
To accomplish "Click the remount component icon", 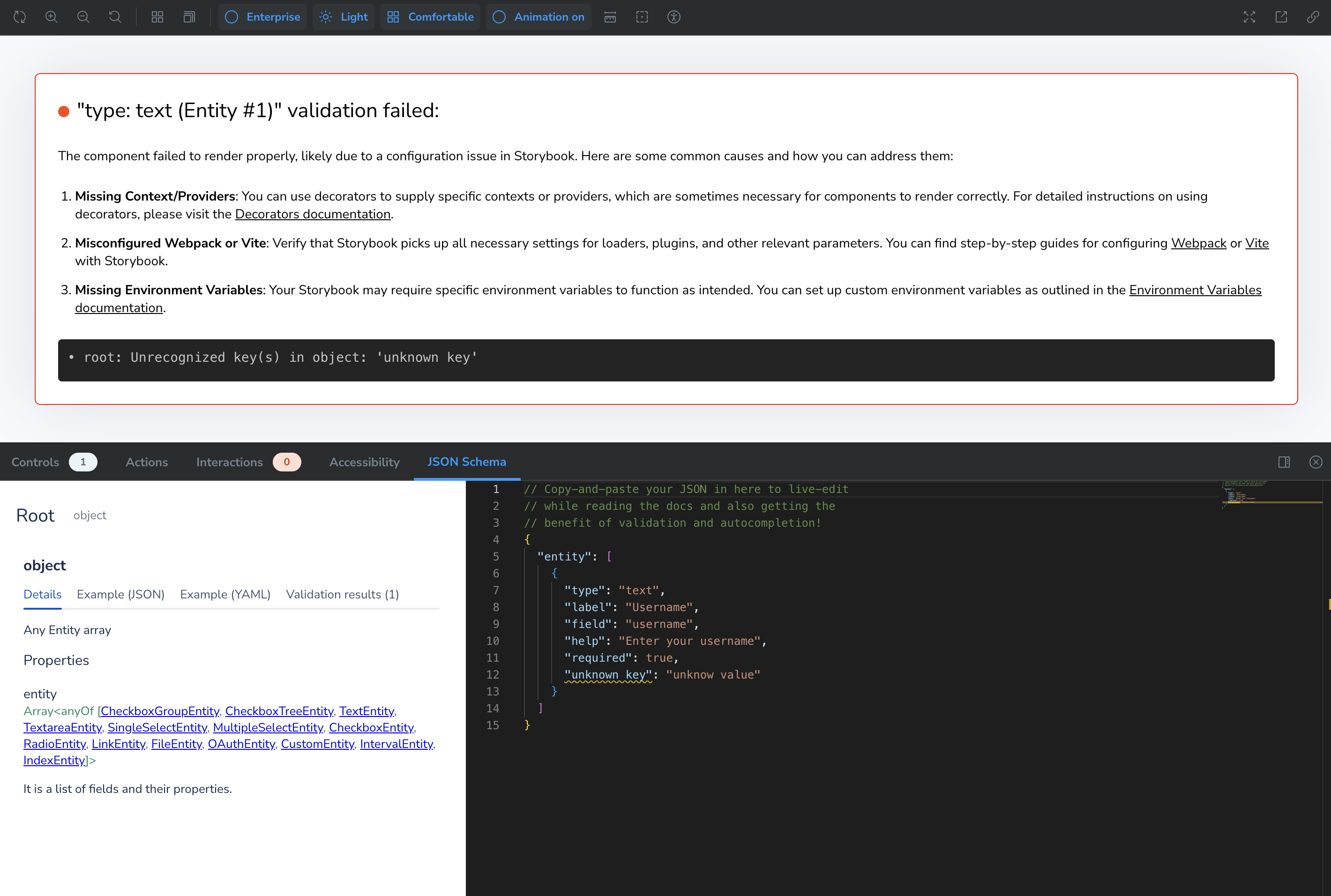I will [19, 17].
